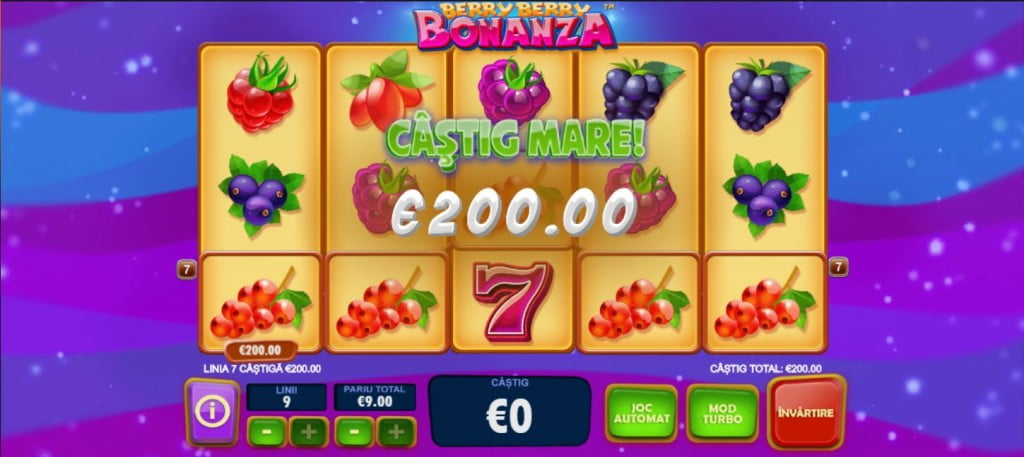This screenshot has width=1024, height=457.
Task: Toggle Mod Turbo
Action: point(722,414)
